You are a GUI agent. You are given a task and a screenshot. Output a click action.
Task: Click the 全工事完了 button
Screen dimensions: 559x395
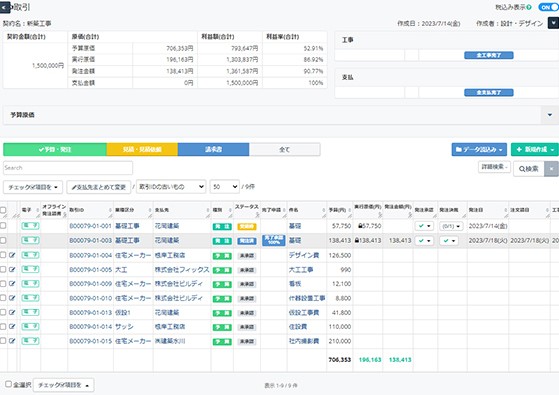tap(489, 55)
